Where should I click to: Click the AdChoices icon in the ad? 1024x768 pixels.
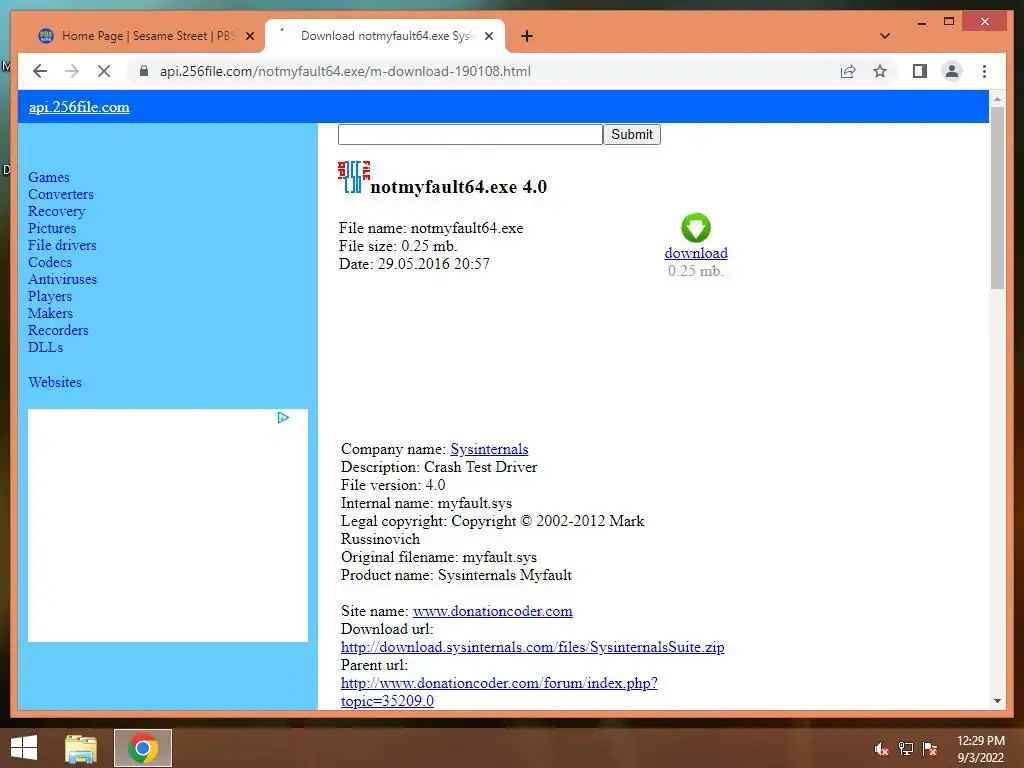[x=283, y=417]
